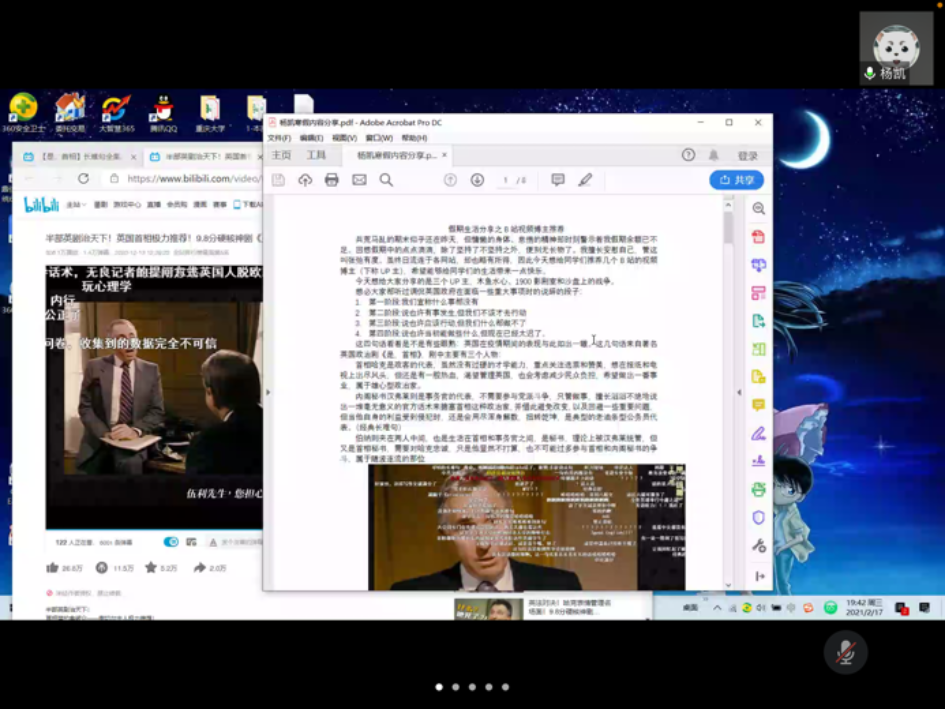Add a comment using speech bubble icon
The image size is (945, 709).
coord(558,180)
